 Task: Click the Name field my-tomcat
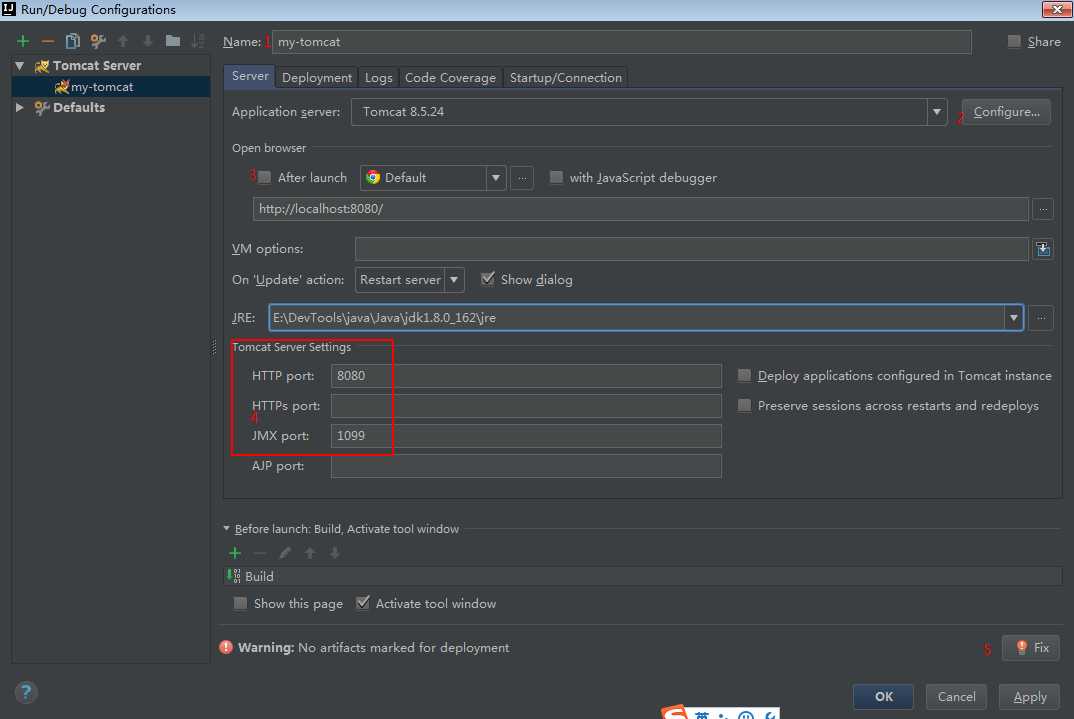(621, 42)
